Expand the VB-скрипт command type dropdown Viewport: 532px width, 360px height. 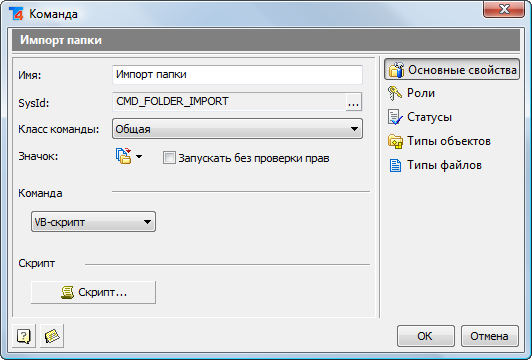click(x=93, y=222)
